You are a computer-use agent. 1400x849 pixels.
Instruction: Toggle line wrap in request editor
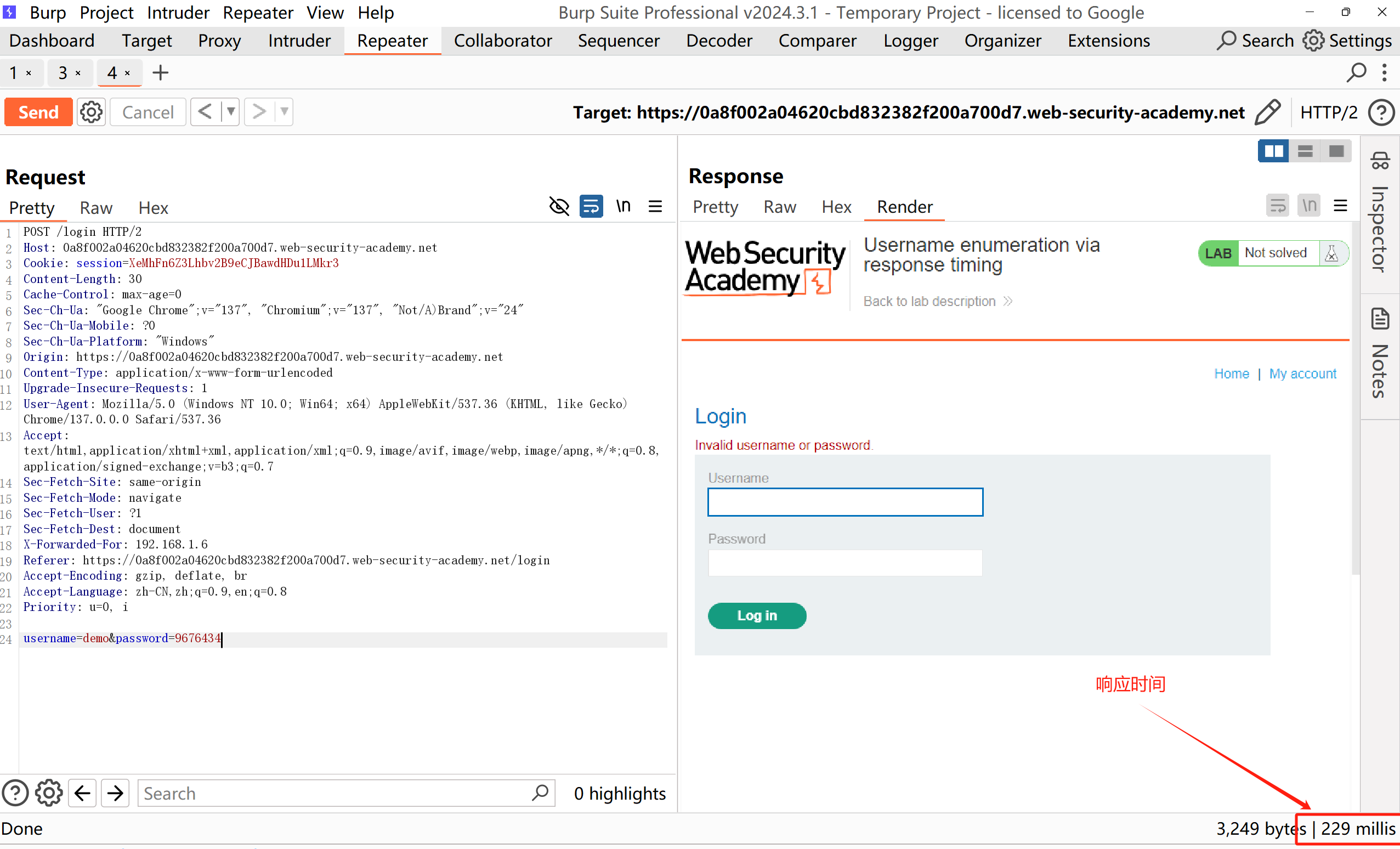(x=591, y=206)
